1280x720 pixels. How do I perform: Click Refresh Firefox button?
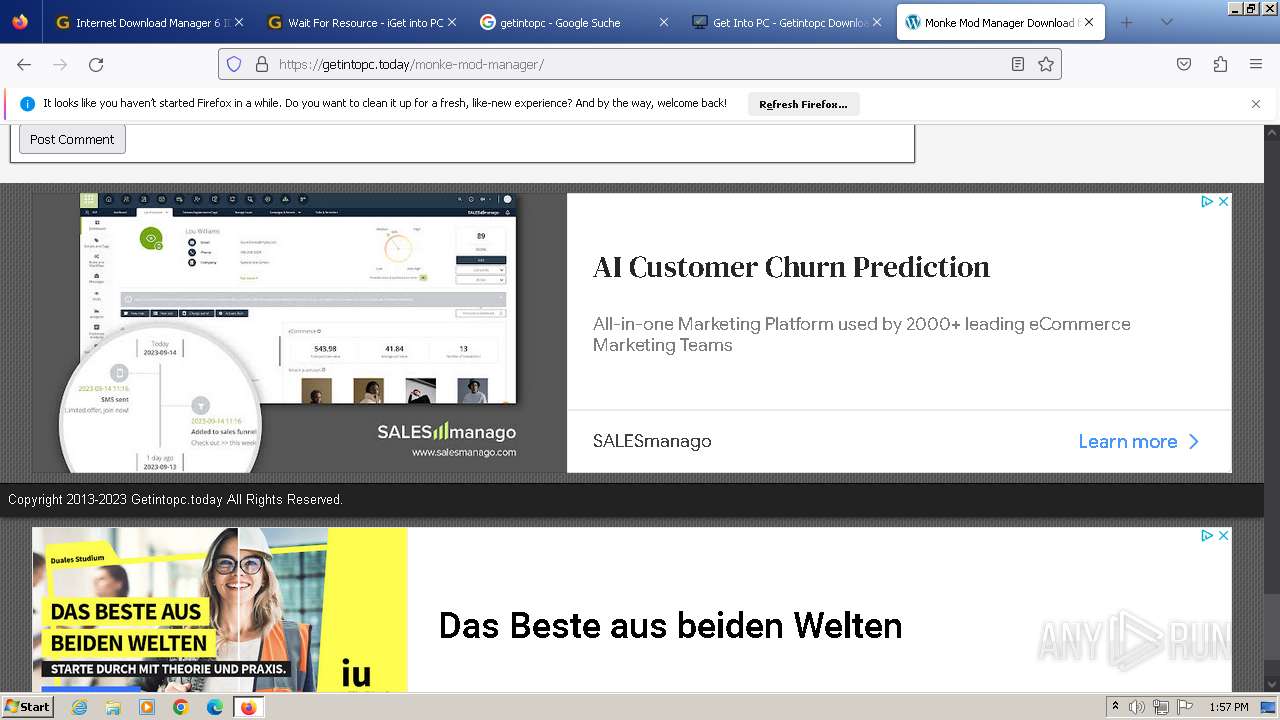click(x=803, y=104)
